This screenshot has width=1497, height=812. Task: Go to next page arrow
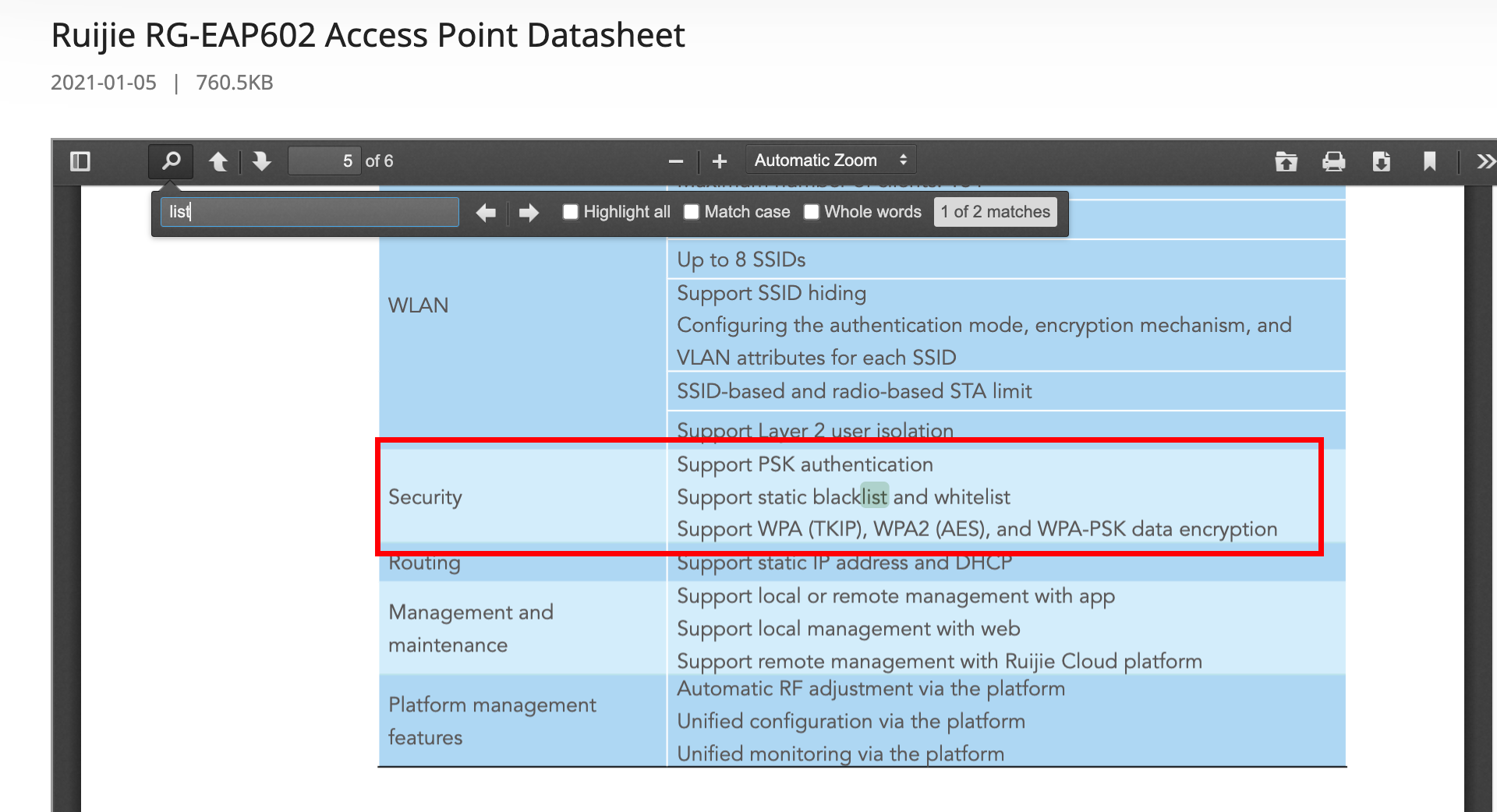pos(262,161)
